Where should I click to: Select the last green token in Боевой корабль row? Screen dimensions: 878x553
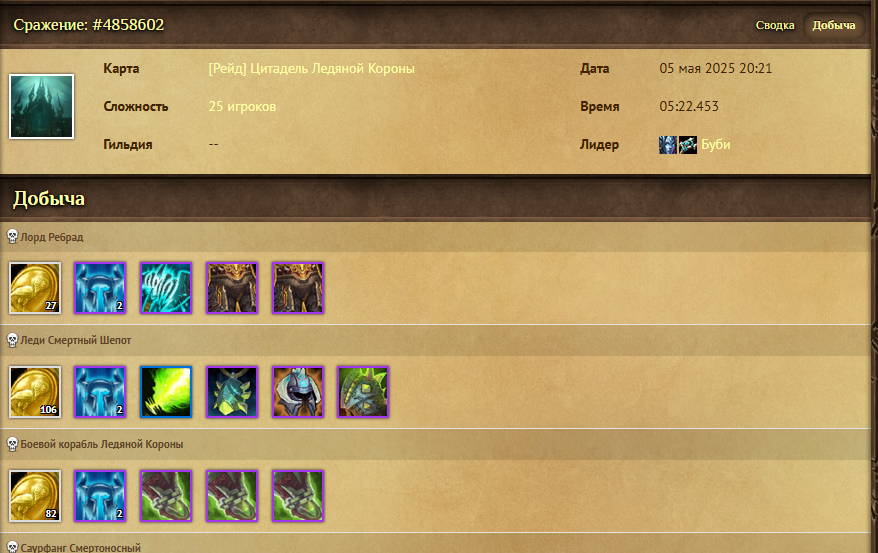[x=298, y=496]
